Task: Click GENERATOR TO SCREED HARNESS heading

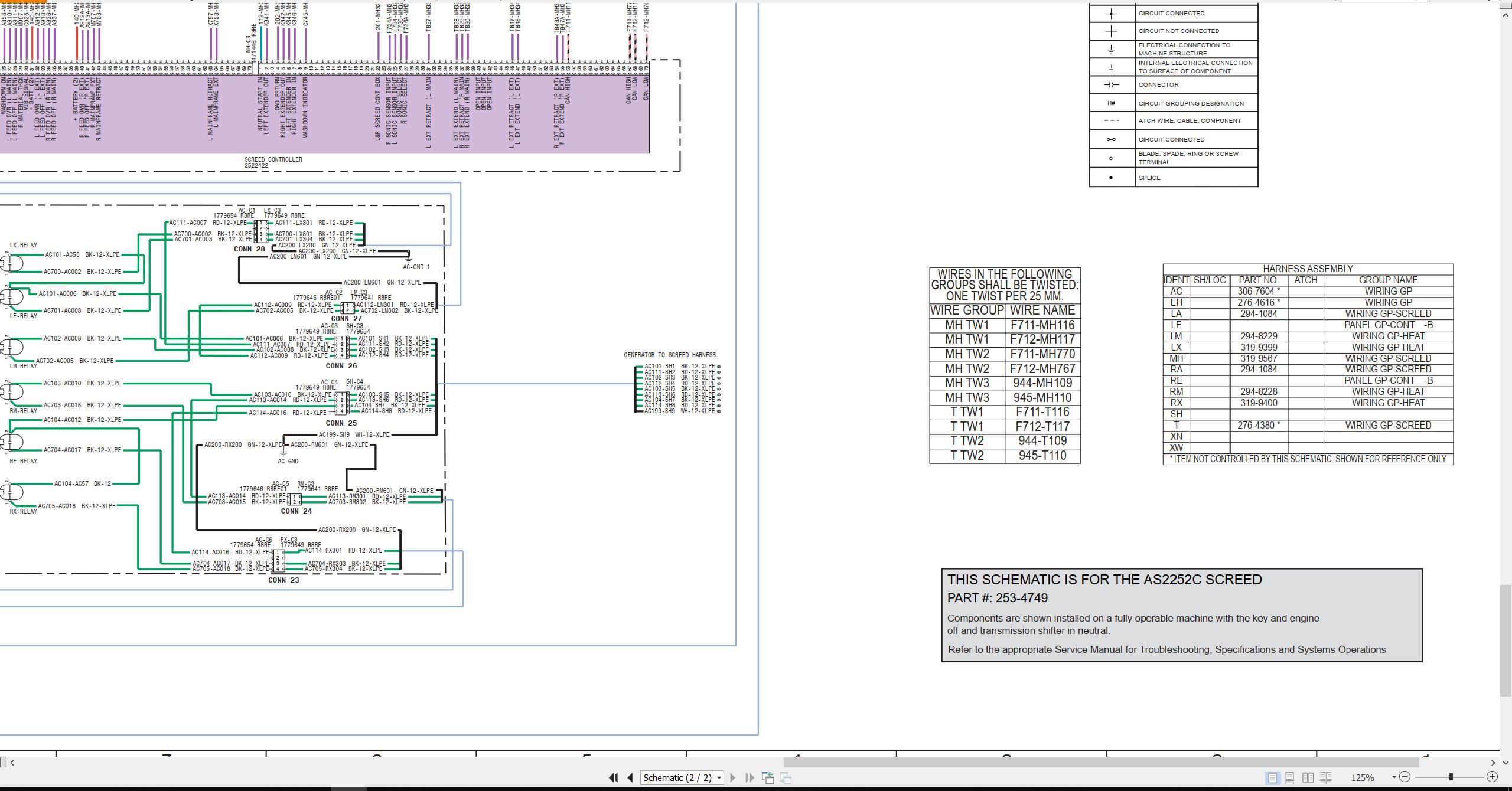Action: [670, 355]
